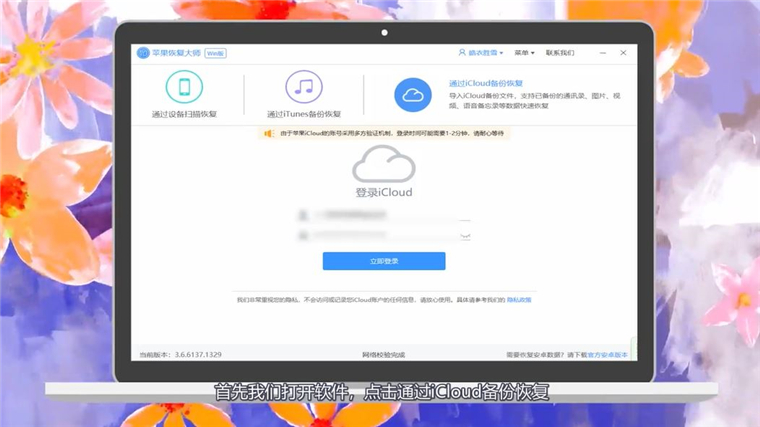Click the speaker notice icon
The height and width of the screenshot is (427, 760).
click(269, 133)
